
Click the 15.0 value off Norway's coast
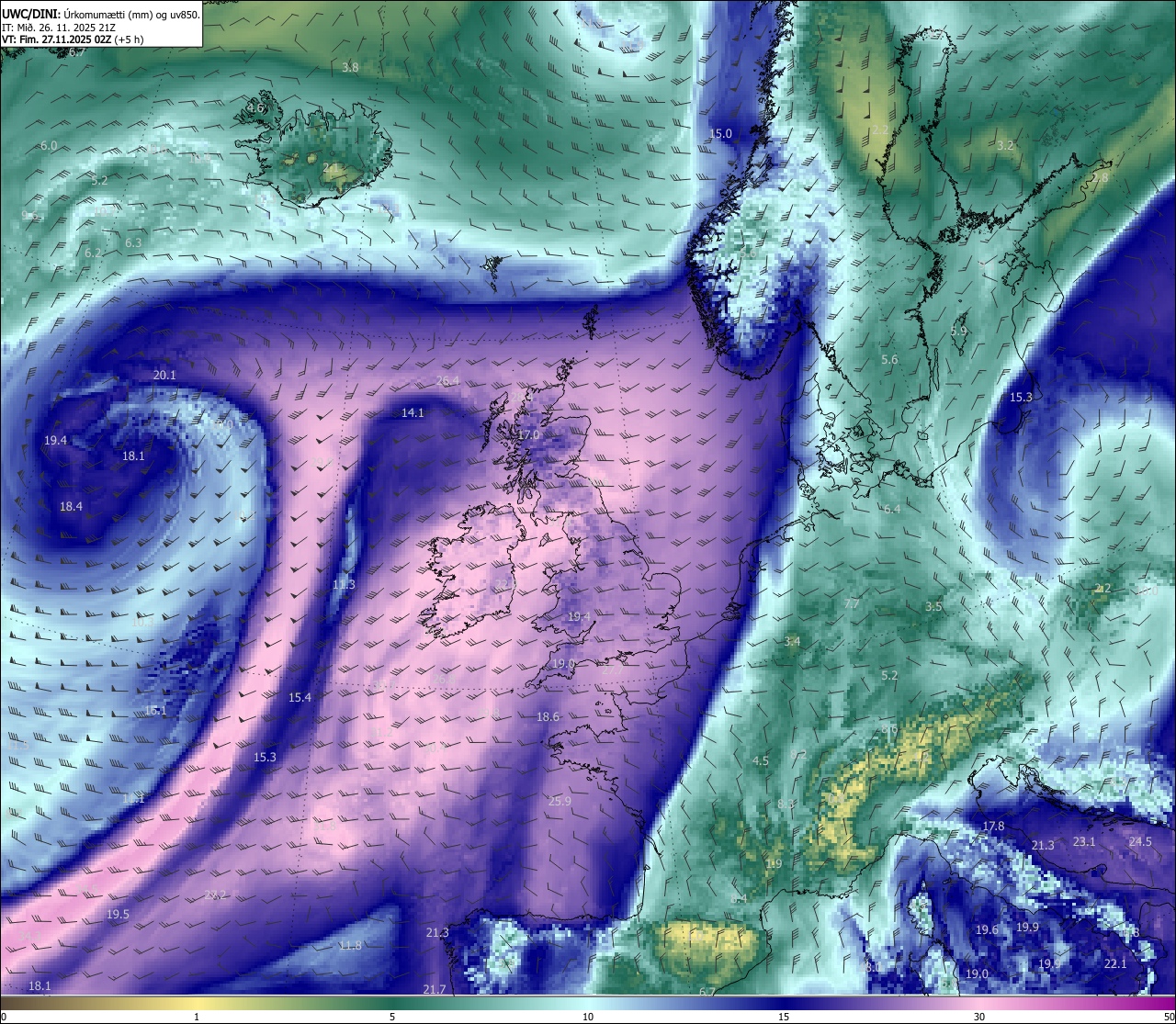pyautogui.click(x=720, y=133)
